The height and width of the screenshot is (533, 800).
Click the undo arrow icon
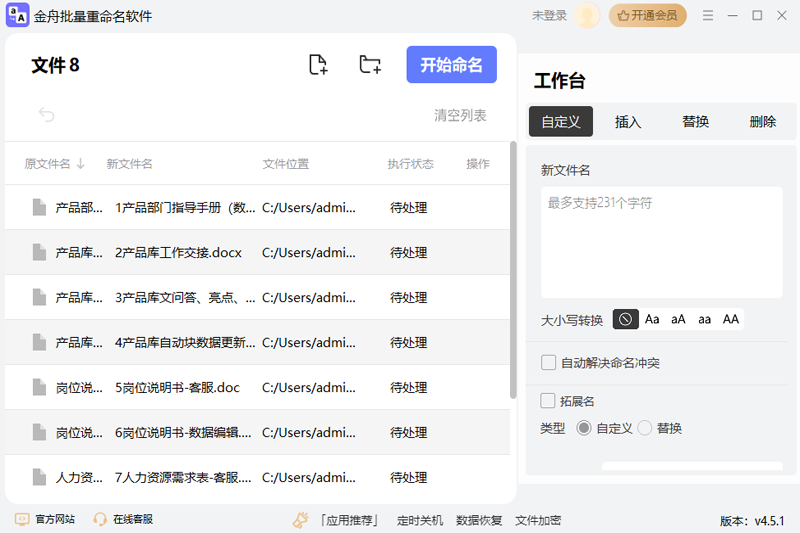click(46, 115)
